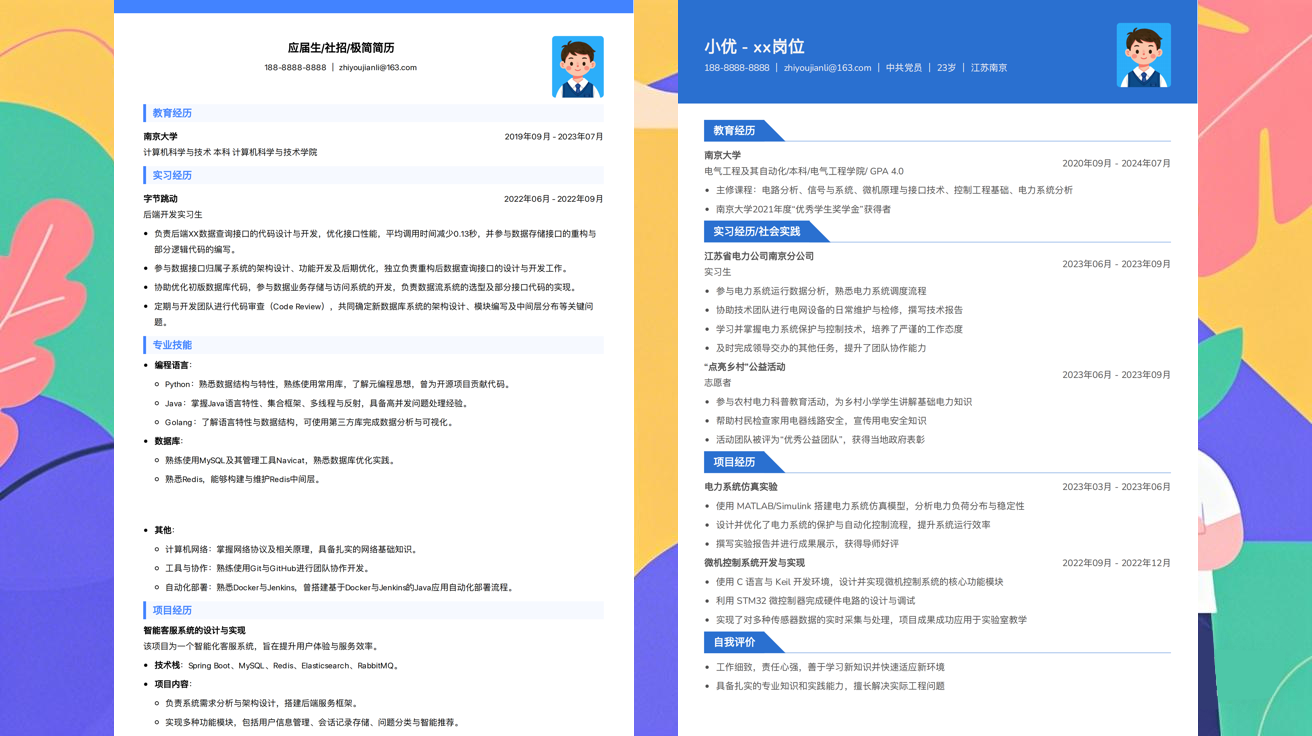Select company name 字节跳动
Image resolution: width=1312 pixels, height=736 pixels.
click(x=160, y=199)
